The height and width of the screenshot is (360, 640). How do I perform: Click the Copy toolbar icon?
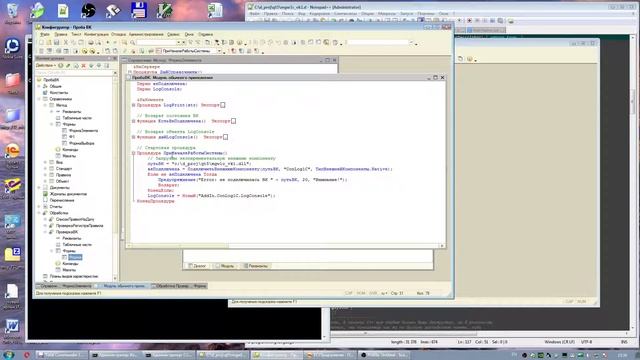tap(73, 42)
